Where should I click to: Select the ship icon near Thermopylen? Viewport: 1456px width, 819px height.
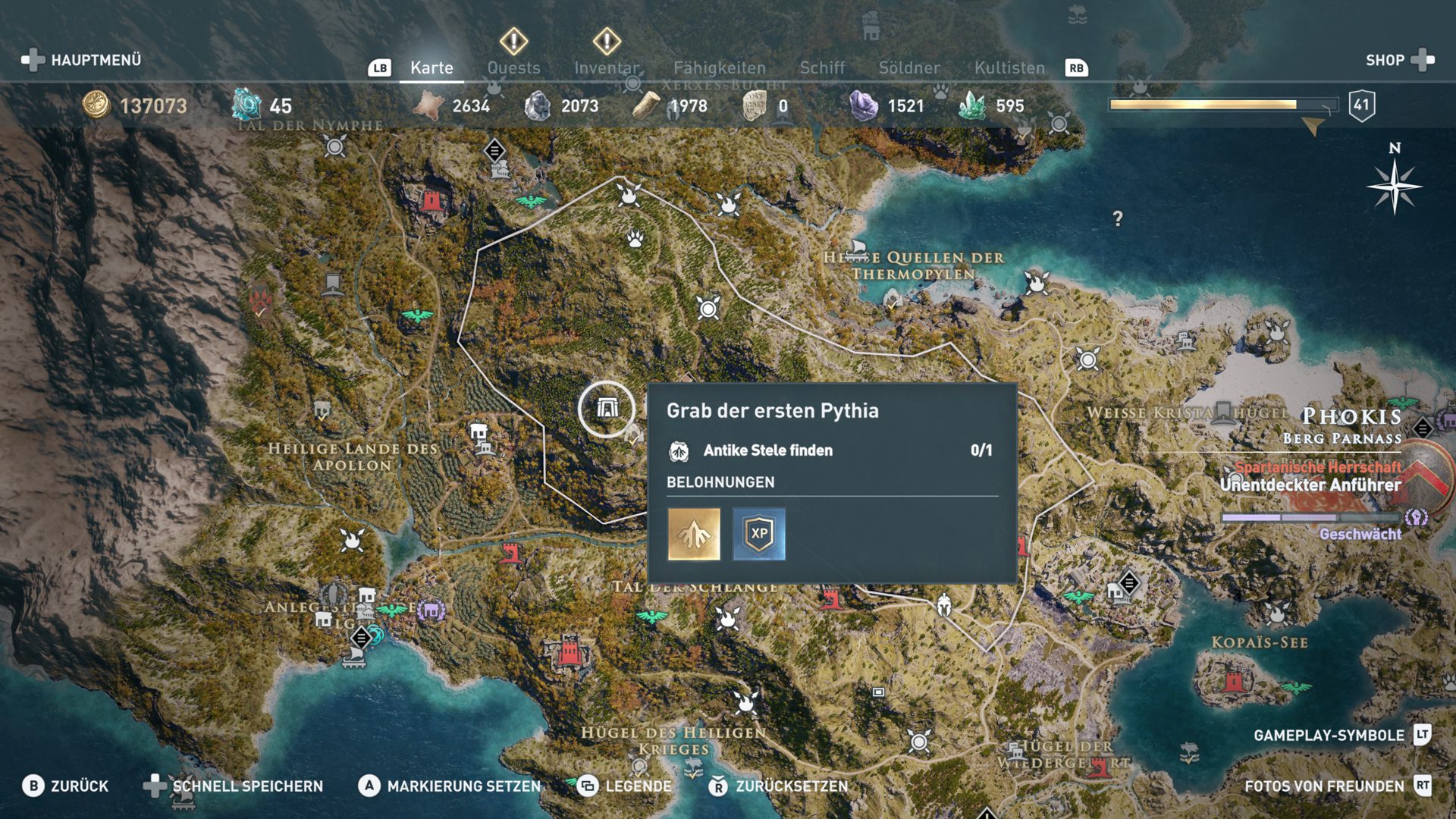pos(857,248)
